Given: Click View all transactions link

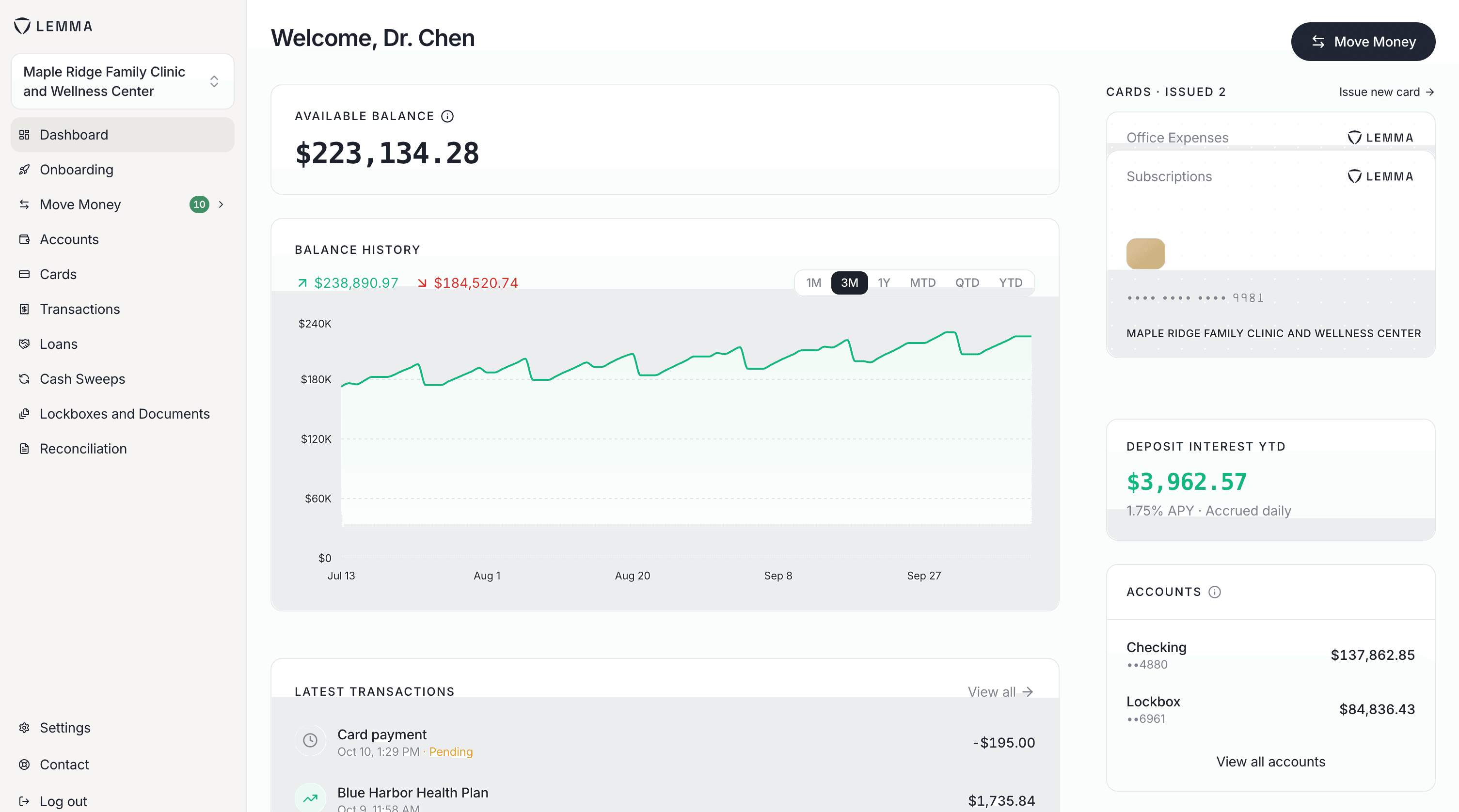Looking at the screenshot, I should coord(1000,691).
